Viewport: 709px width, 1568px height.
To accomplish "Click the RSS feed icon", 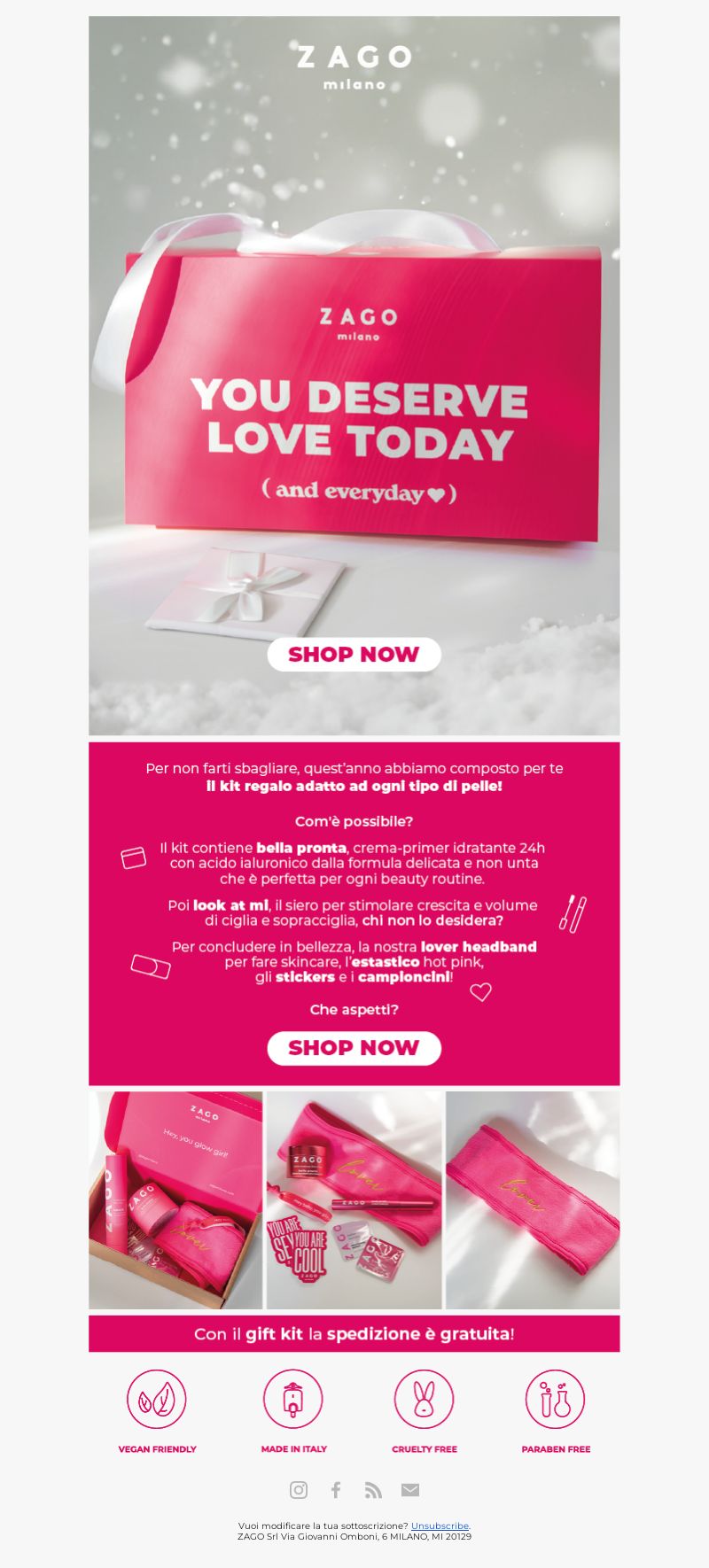I will point(373,1490).
